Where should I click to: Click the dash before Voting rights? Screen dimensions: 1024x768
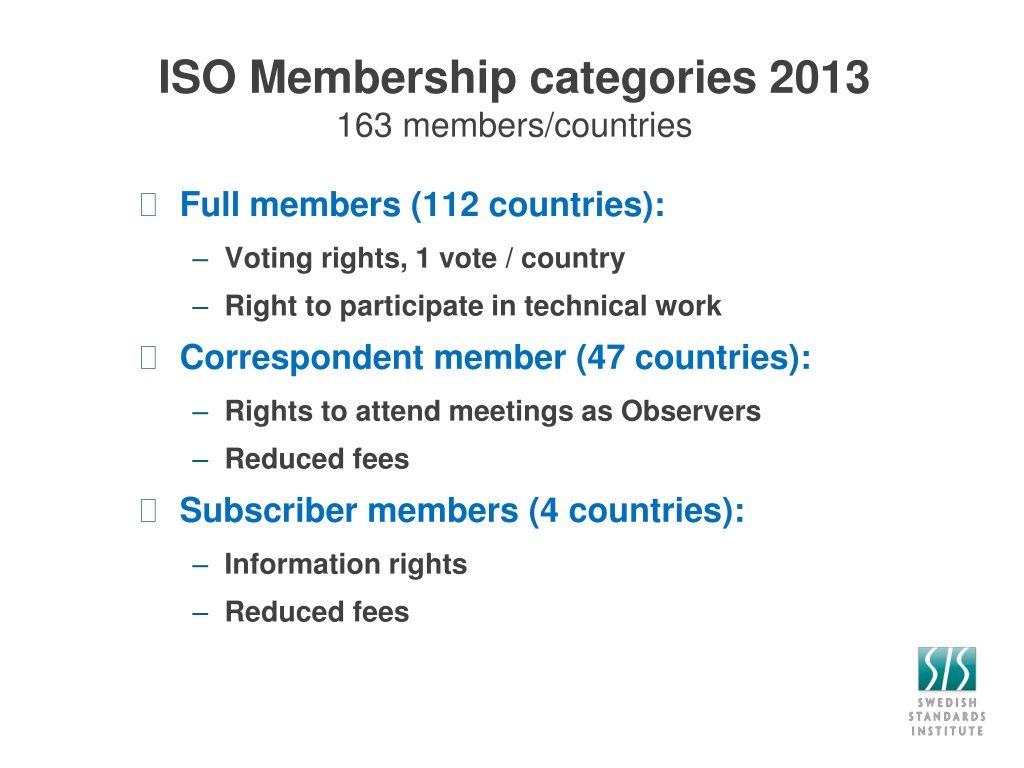tap(200, 260)
